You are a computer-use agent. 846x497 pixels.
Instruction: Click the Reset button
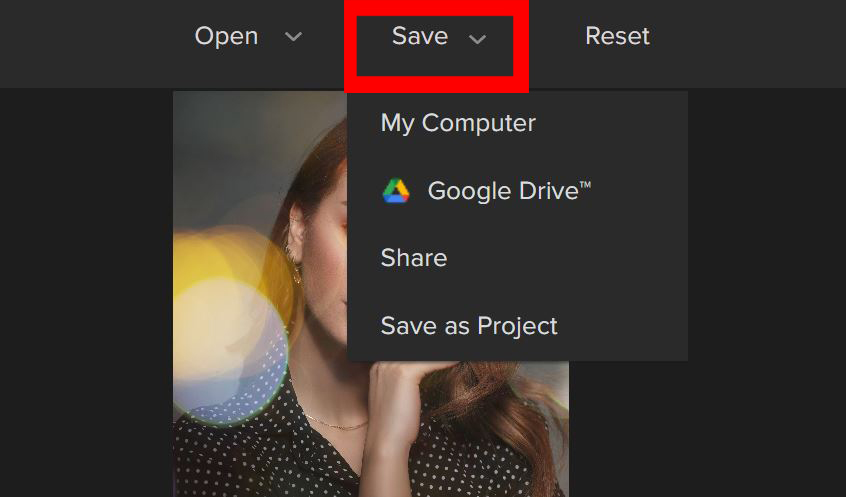pos(617,36)
